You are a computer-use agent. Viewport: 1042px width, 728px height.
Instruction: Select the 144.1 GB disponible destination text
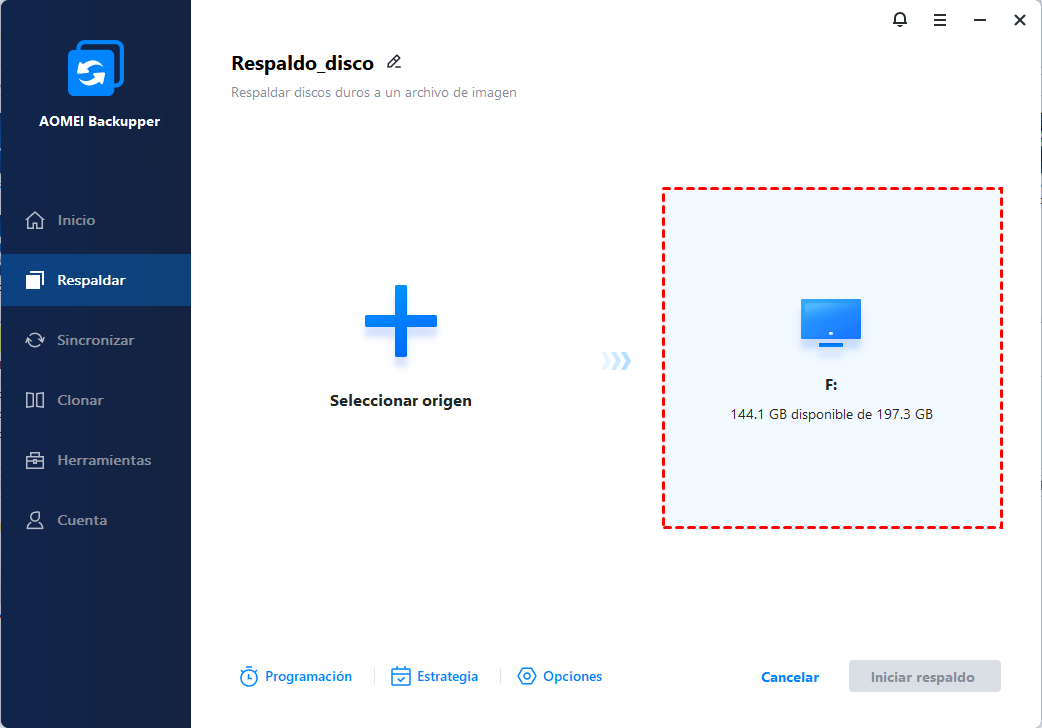point(831,414)
